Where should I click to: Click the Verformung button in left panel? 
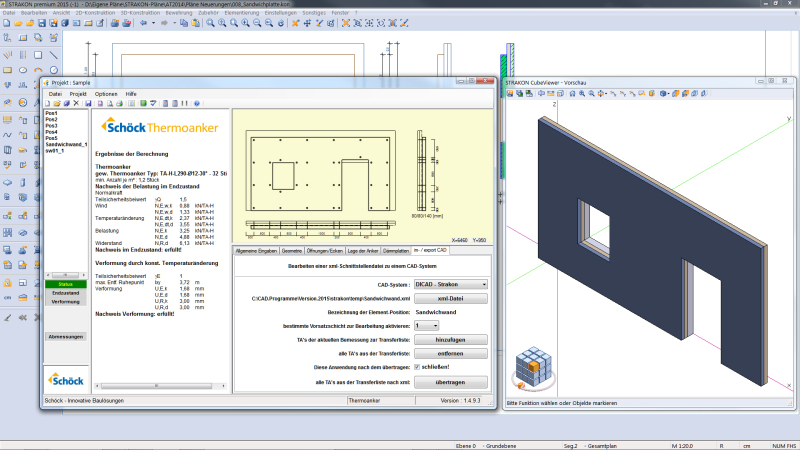coord(66,302)
